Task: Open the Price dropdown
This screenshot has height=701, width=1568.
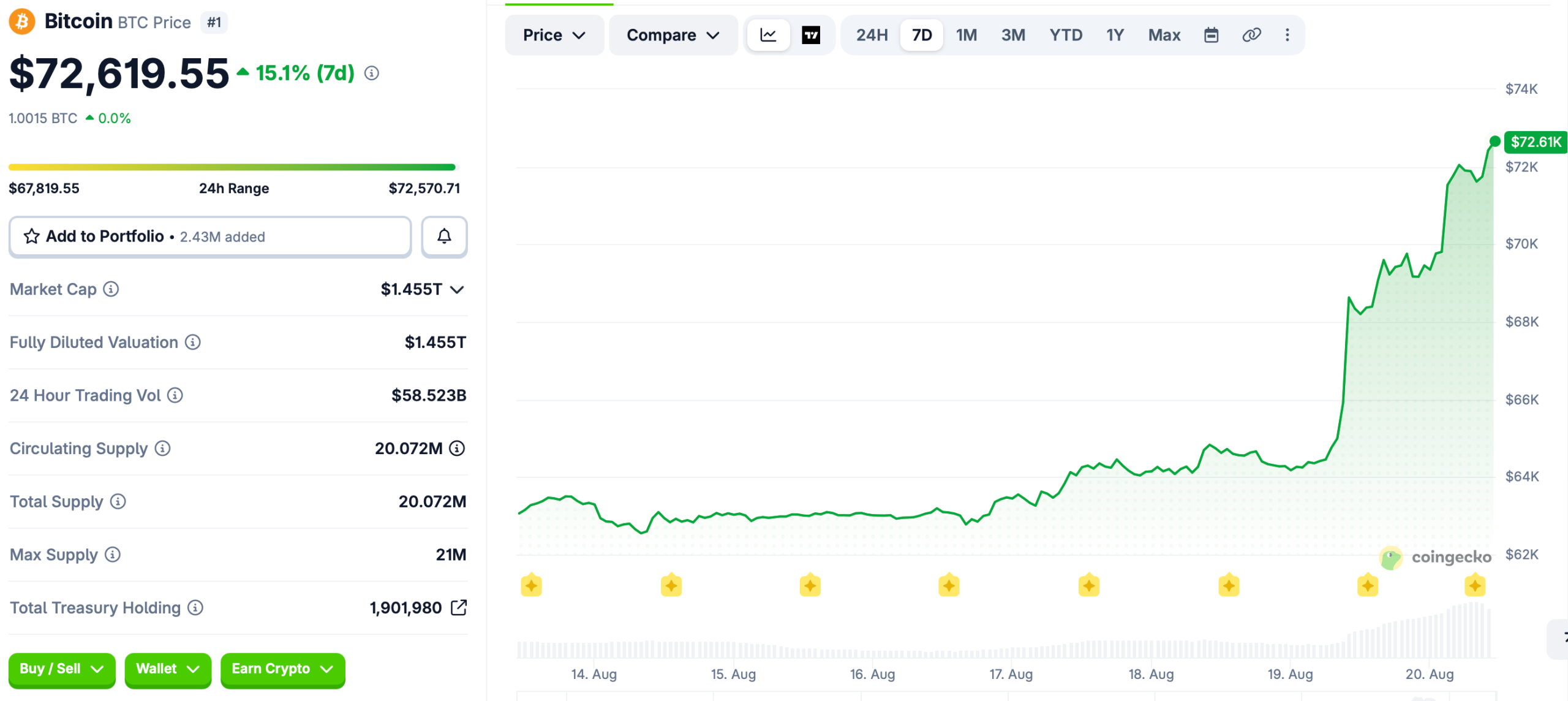Action: tap(554, 35)
